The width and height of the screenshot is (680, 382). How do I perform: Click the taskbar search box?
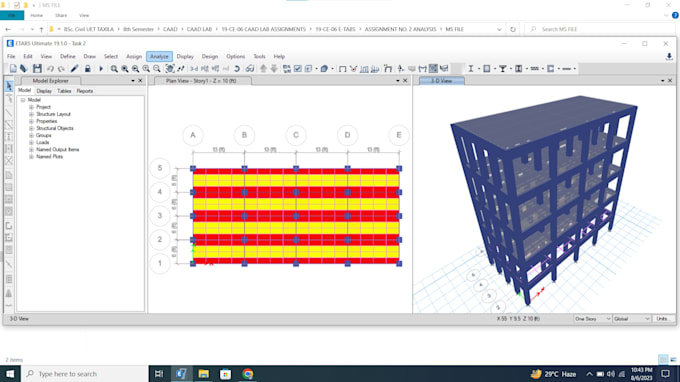click(x=85, y=374)
